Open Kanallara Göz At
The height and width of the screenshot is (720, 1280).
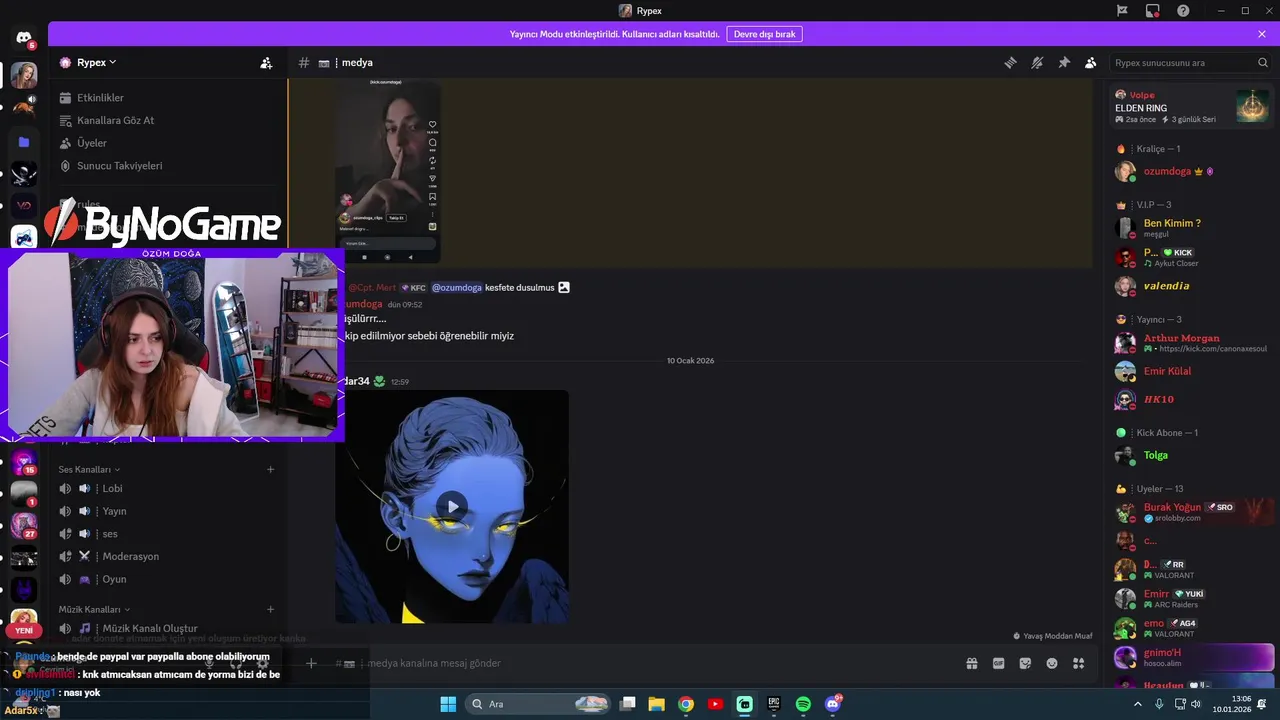click(x=115, y=120)
